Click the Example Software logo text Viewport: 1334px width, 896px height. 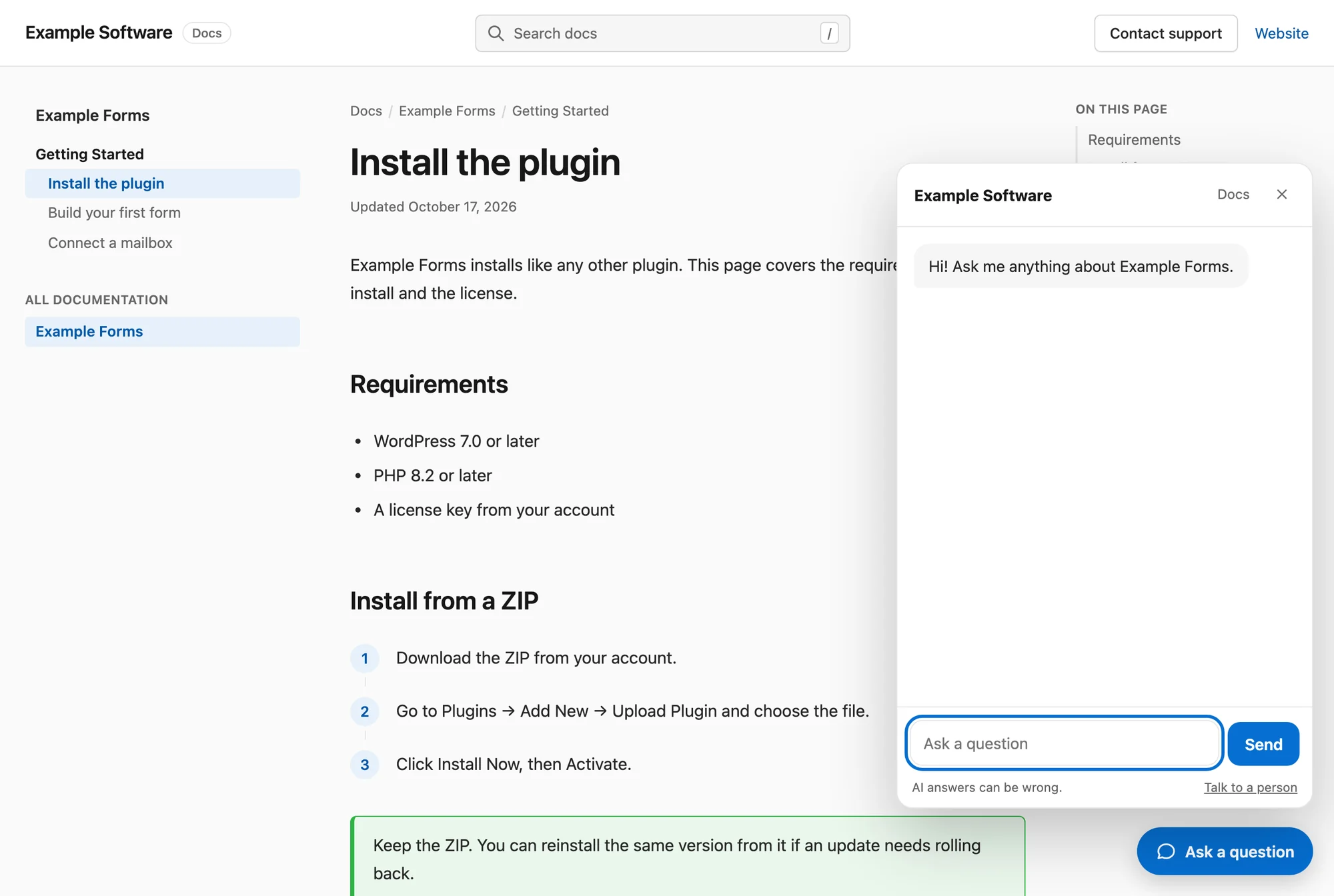(99, 33)
